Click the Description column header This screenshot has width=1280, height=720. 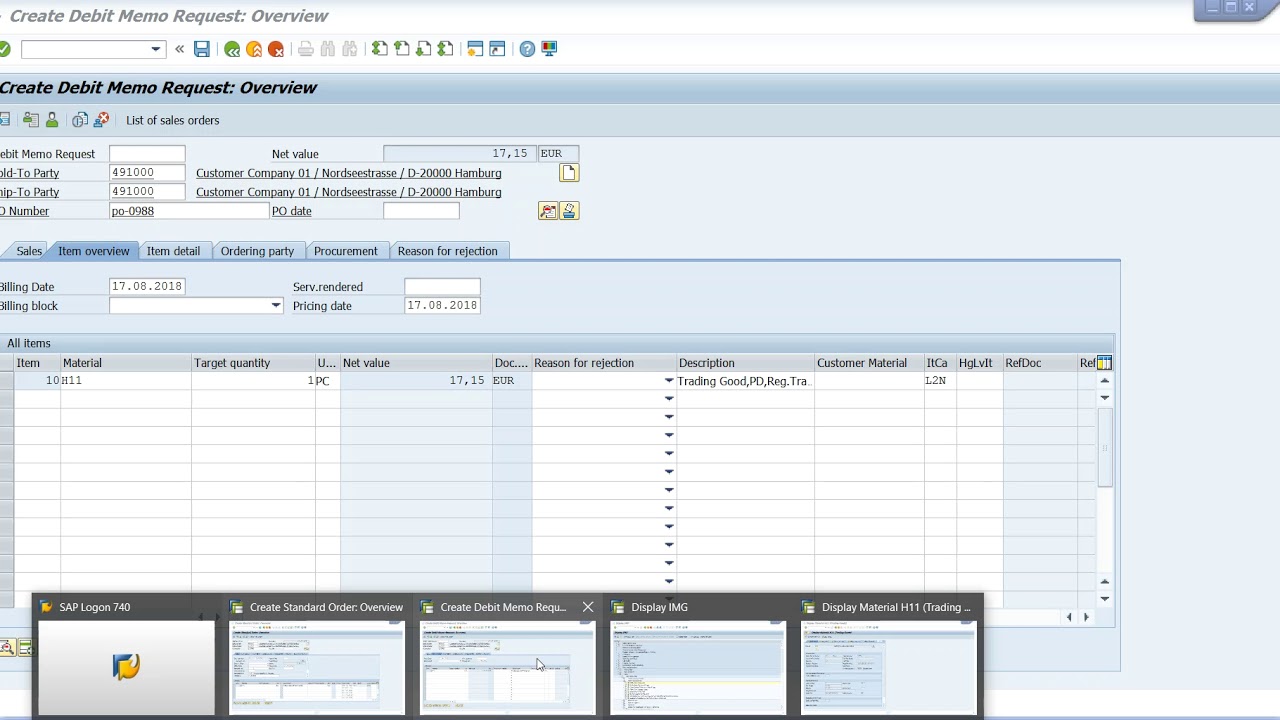(745, 363)
